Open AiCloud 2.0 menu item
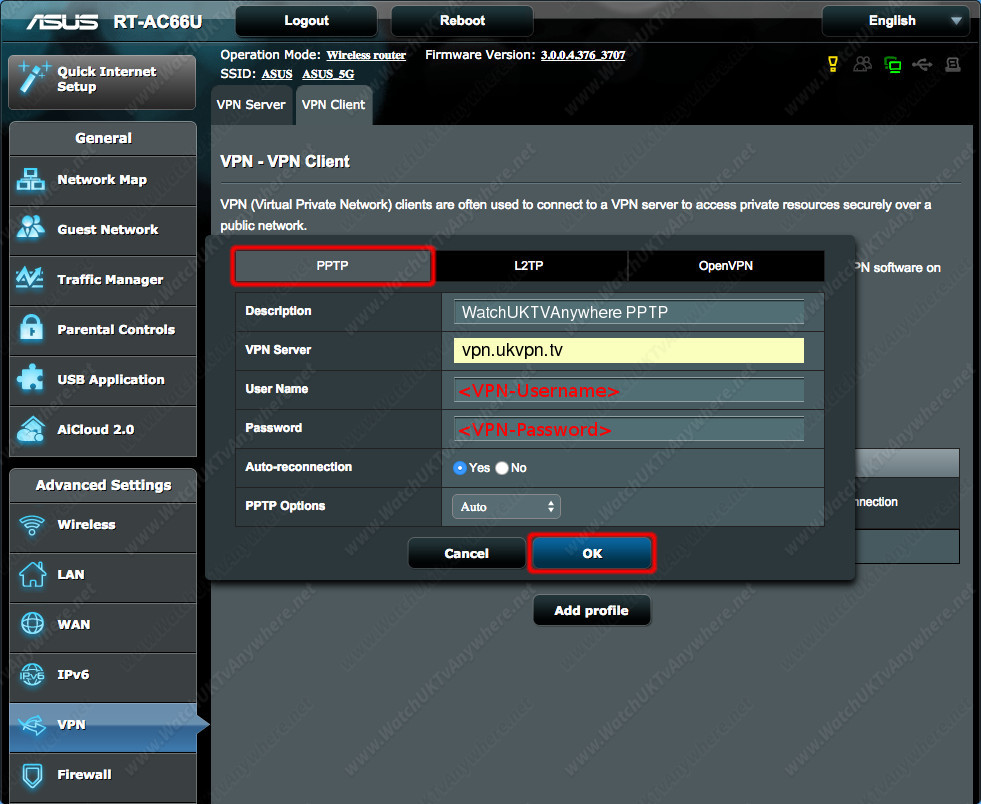The image size is (981, 804). tap(103, 430)
